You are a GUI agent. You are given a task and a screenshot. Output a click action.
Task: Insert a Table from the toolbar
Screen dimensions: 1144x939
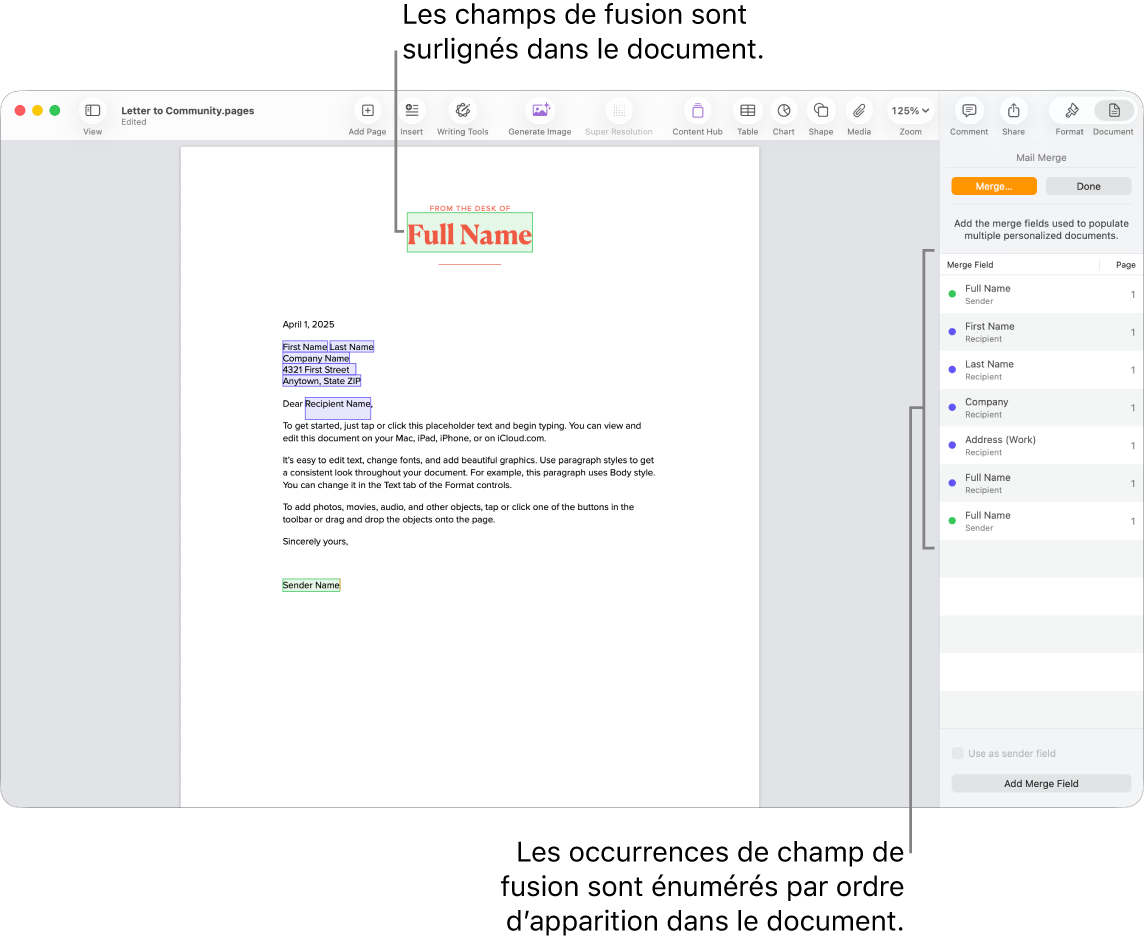point(746,110)
